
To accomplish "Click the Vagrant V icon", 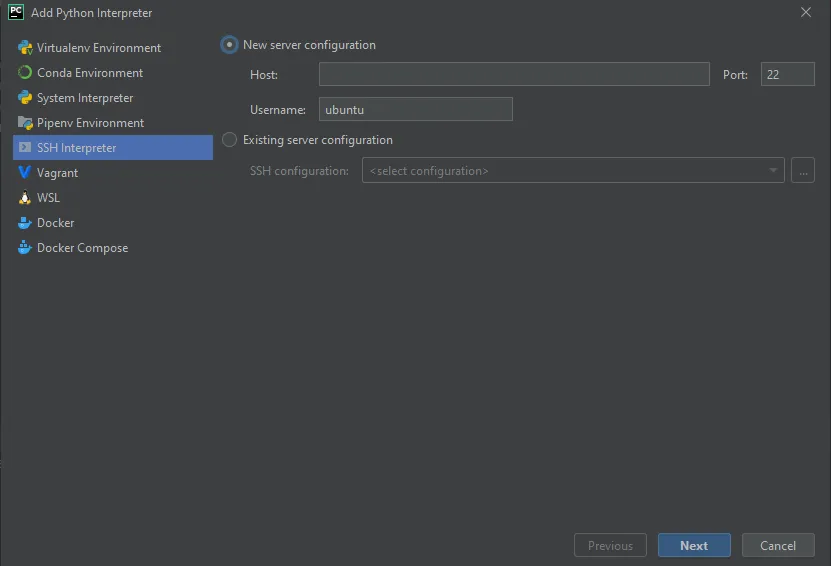I will tap(24, 172).
